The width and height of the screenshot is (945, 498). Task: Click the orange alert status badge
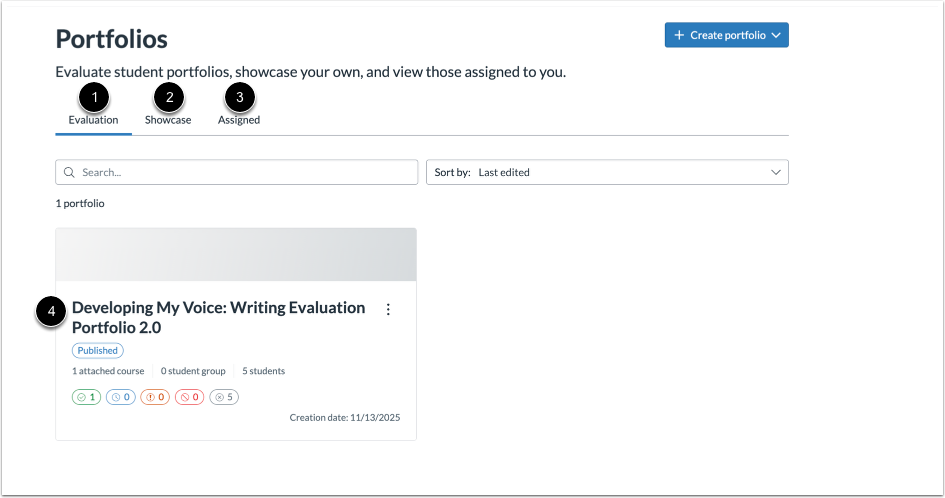tap(155, 397)
